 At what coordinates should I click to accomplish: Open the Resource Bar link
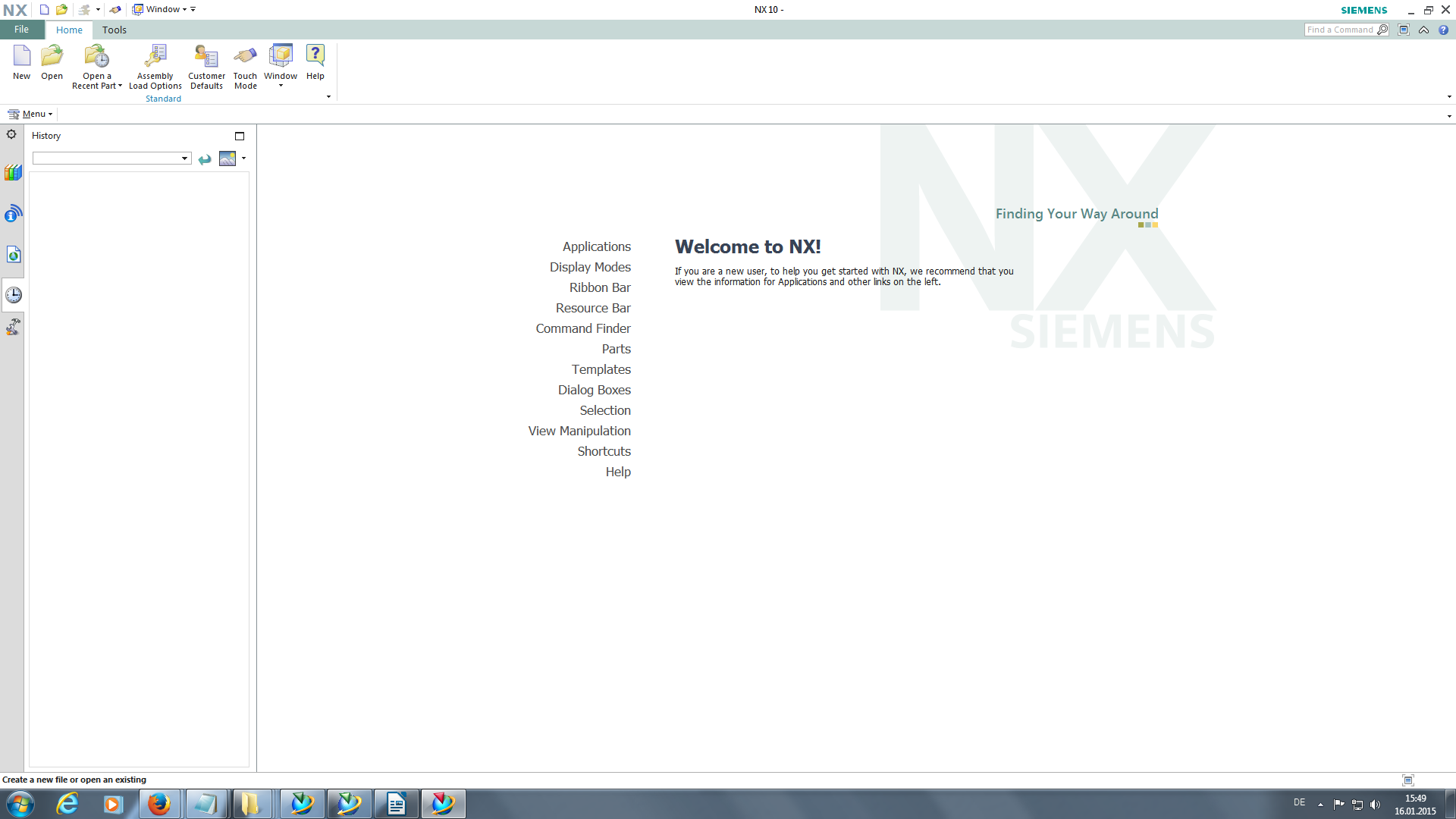tap(593, 308)
